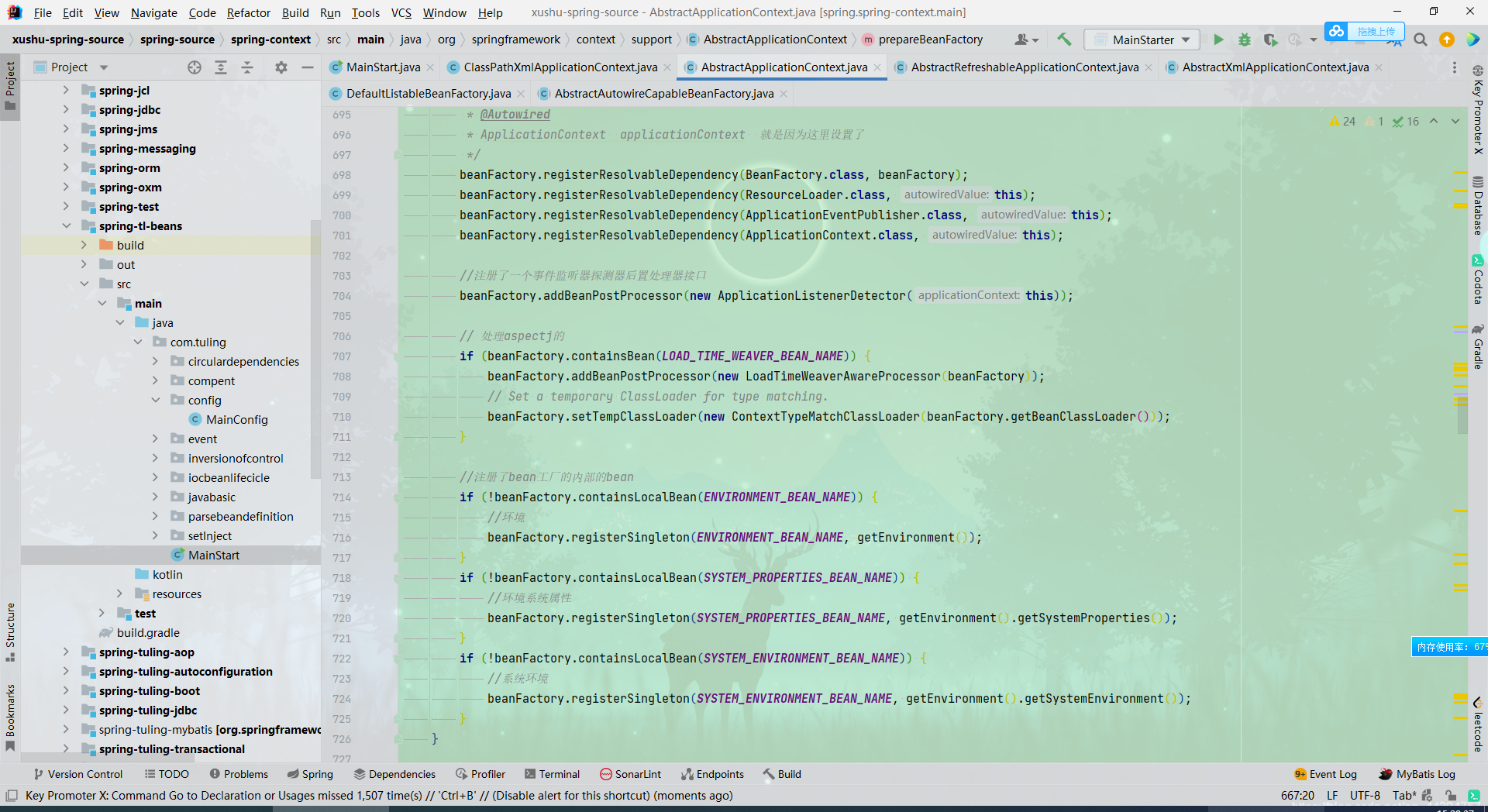Open Project panel options gear
Screen dimensions: 1488x812
(281, 67)
